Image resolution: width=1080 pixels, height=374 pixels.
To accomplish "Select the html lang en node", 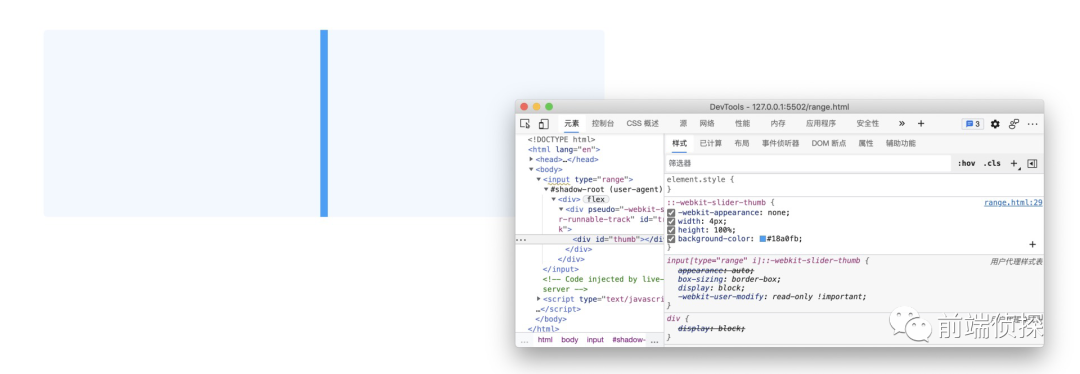I will tap(564, 149).
